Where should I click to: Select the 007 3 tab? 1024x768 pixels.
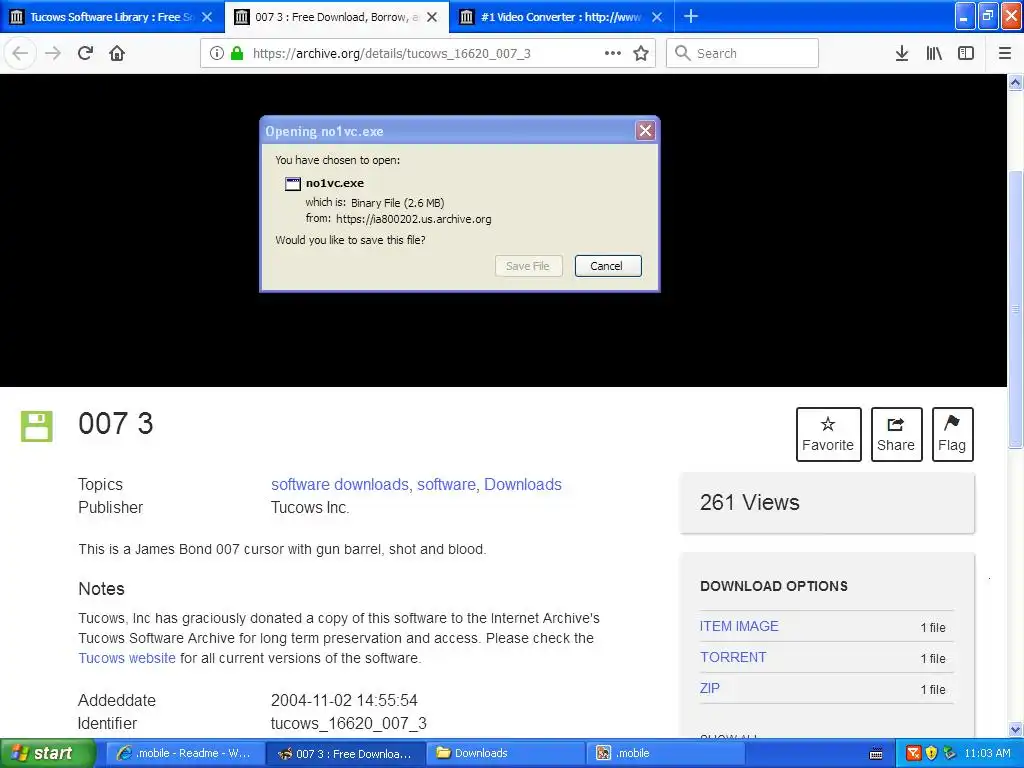tap(337, 17)
